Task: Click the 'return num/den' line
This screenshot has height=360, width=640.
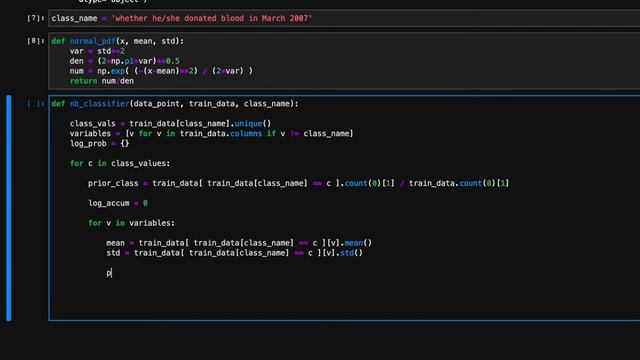Action: coord(102,81)
